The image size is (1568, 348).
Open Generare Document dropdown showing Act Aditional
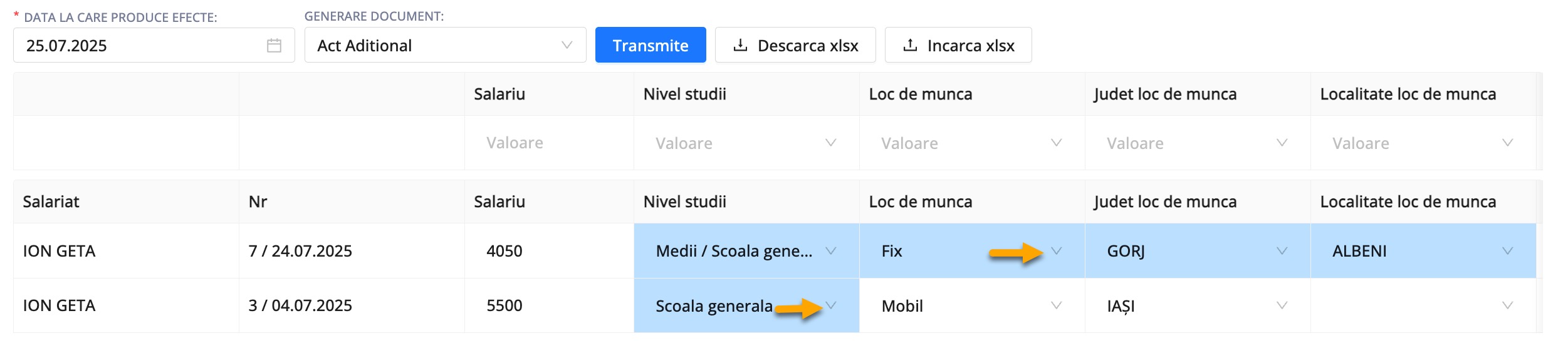coord(445,45)
